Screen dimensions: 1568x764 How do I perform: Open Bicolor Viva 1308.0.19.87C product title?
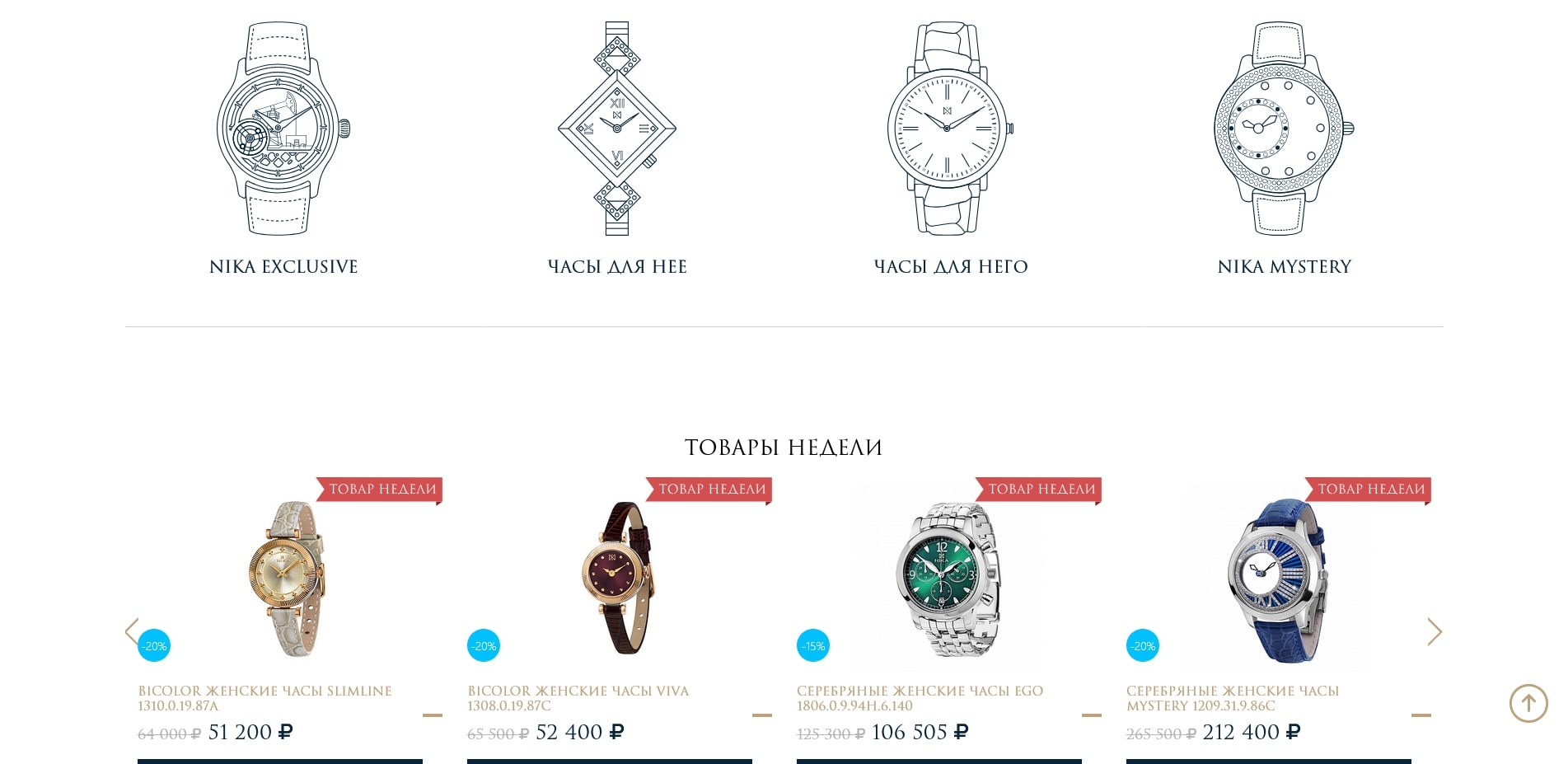[578, 698]
